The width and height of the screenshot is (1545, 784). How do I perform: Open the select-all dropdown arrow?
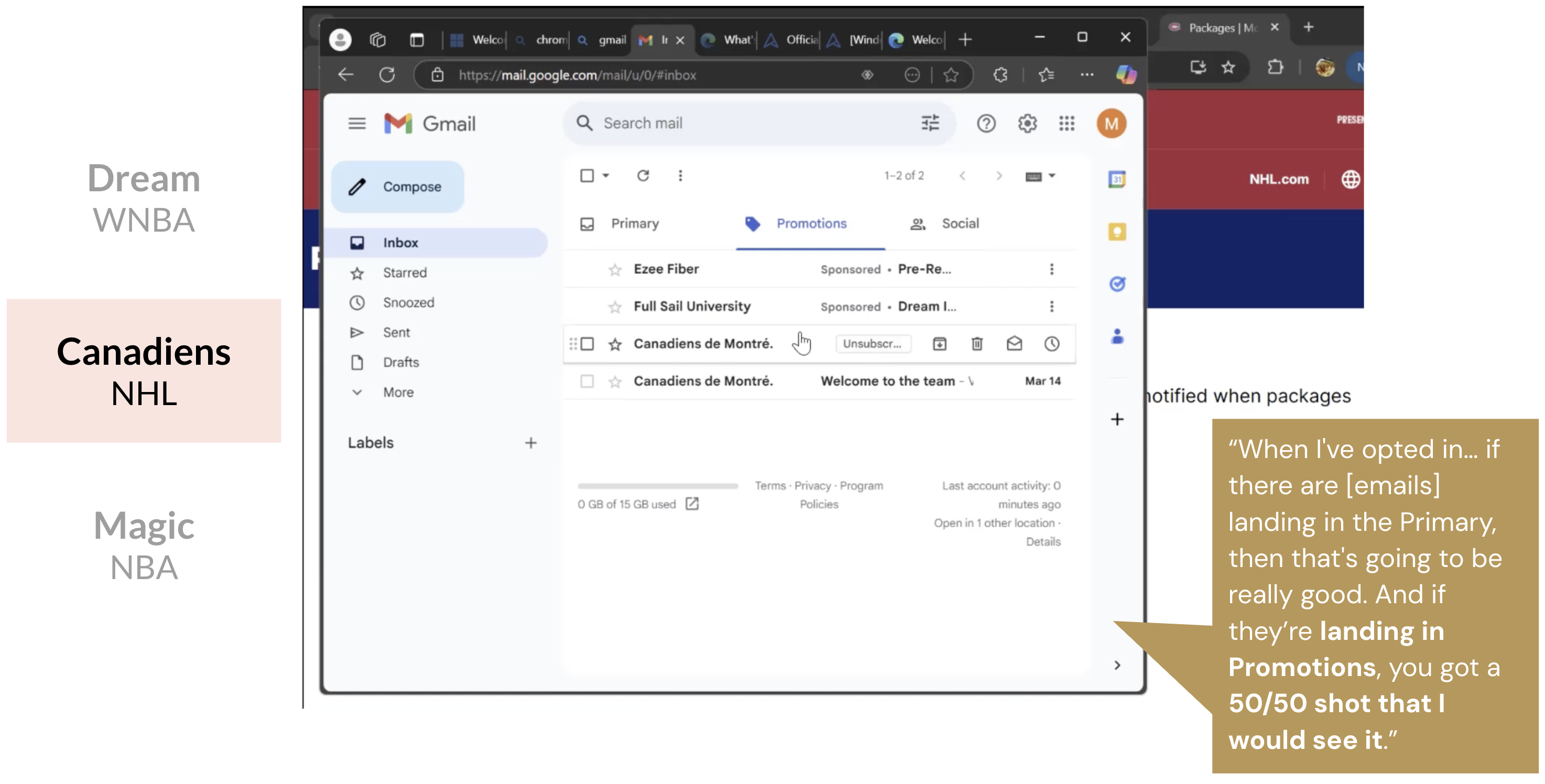(x=606, y=175)
